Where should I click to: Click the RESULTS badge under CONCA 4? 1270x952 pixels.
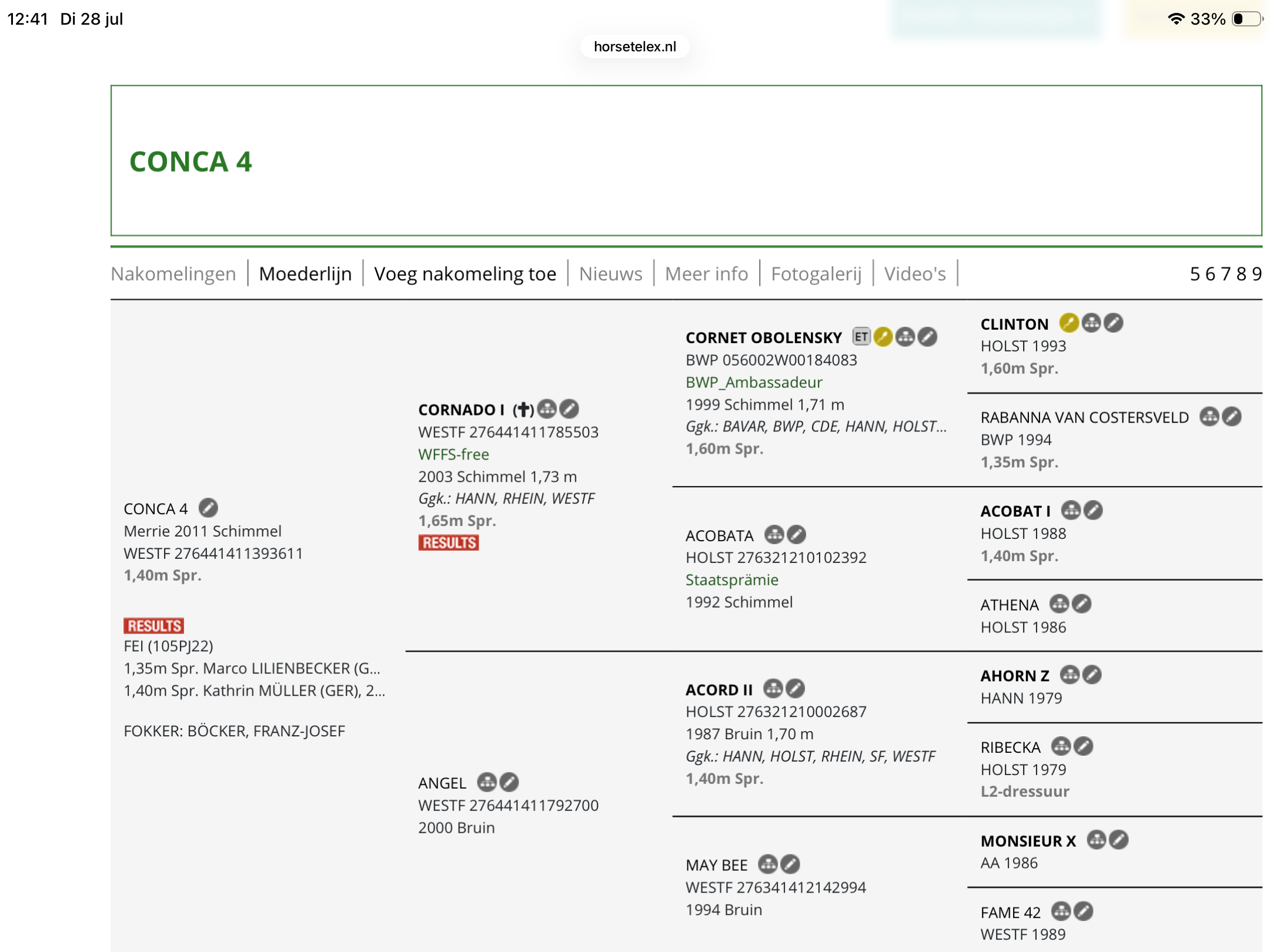point(154,625)
